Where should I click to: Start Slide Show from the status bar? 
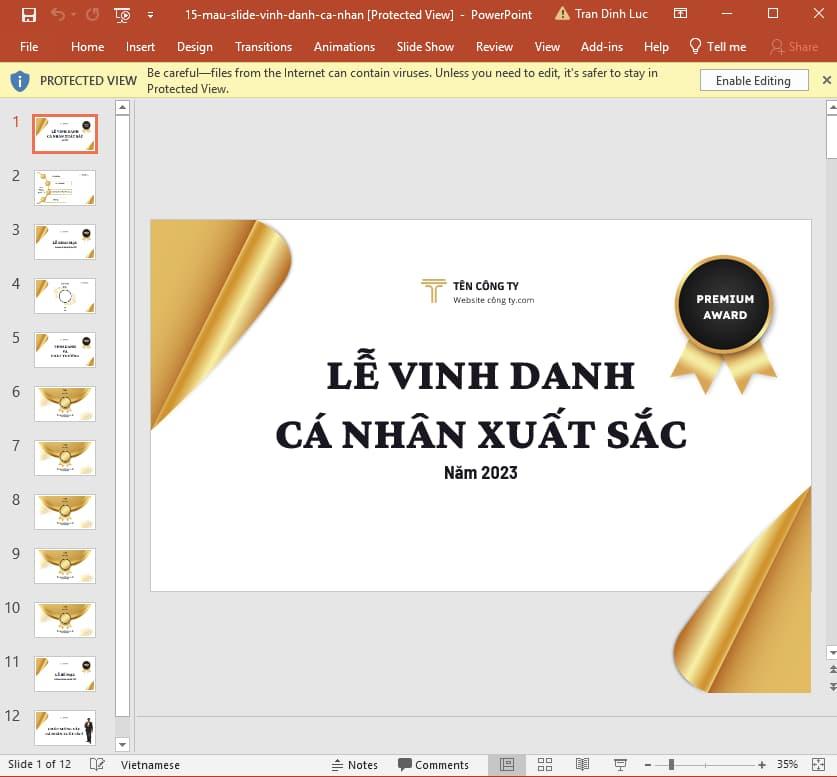tap(620, 764)
